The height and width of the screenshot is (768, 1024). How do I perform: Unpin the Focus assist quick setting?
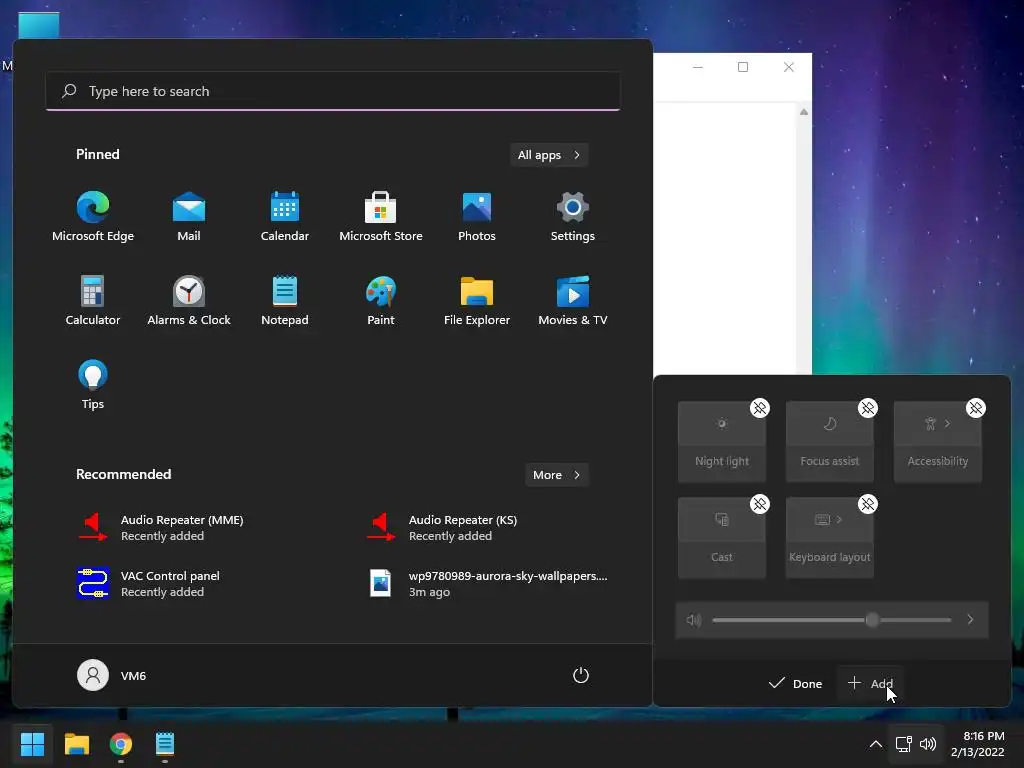(x=867, y=408)
